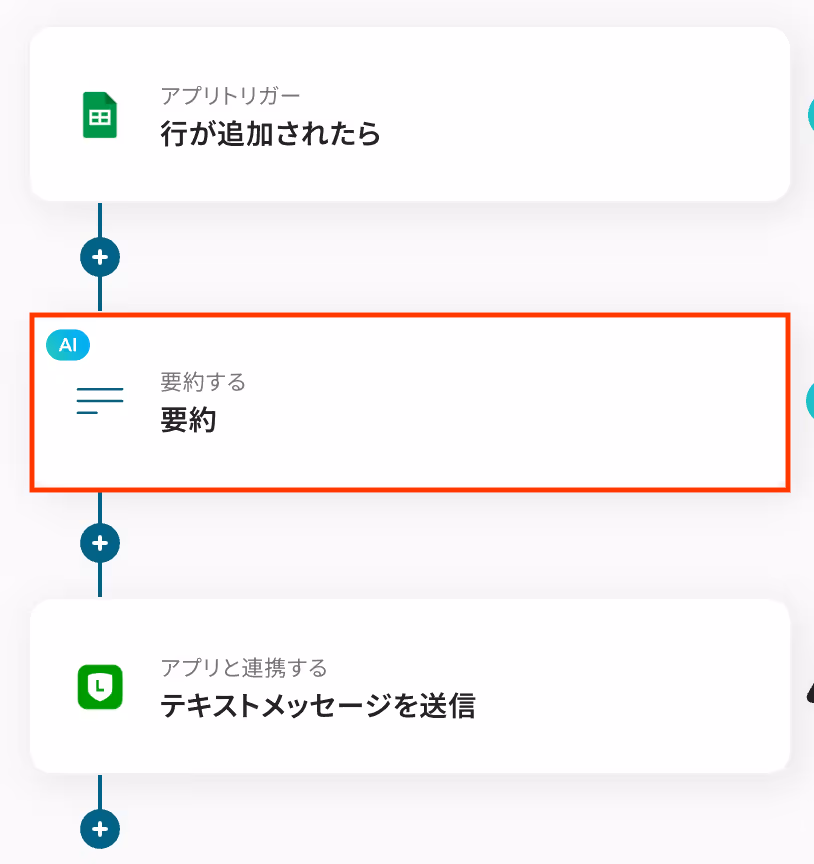Click the green LINE official account icon
The height and width of the screenshot is (864, 814).
pyautogui.click(x=100, y=687)
